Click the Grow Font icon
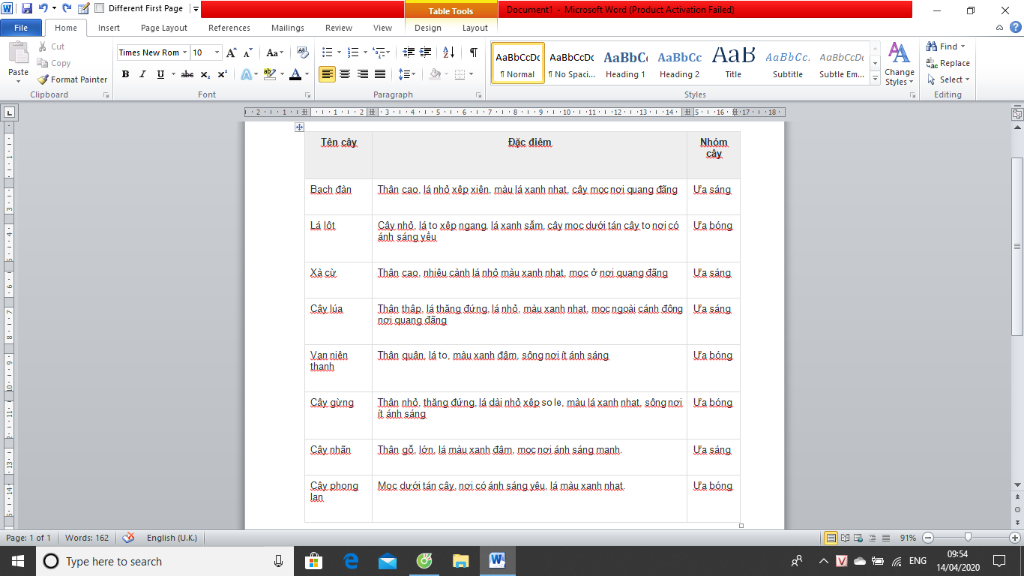 point(231,52)
